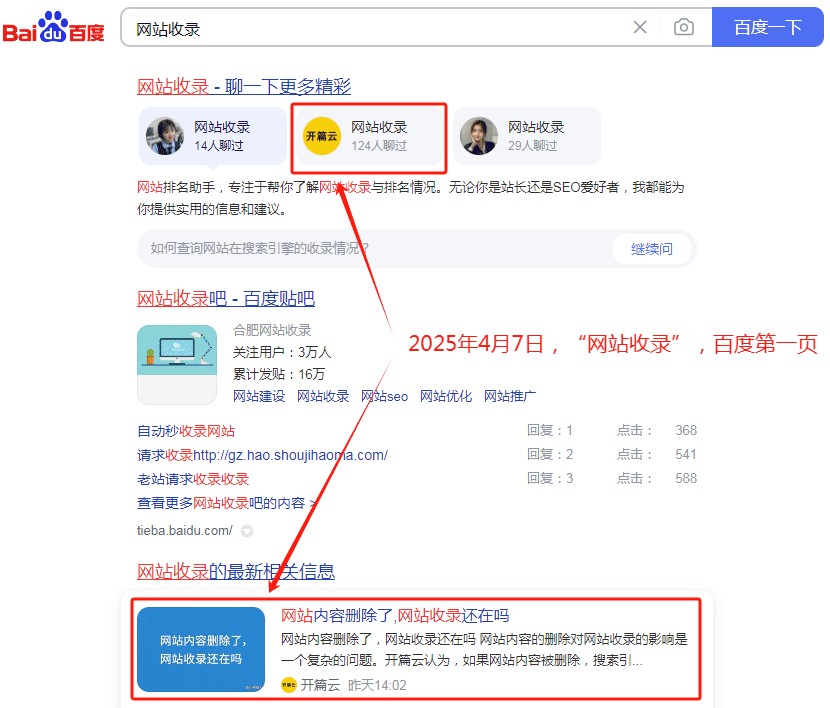
Task: Click the 开篇云 yellow avatar icon
Action: [x=322, y=136]
